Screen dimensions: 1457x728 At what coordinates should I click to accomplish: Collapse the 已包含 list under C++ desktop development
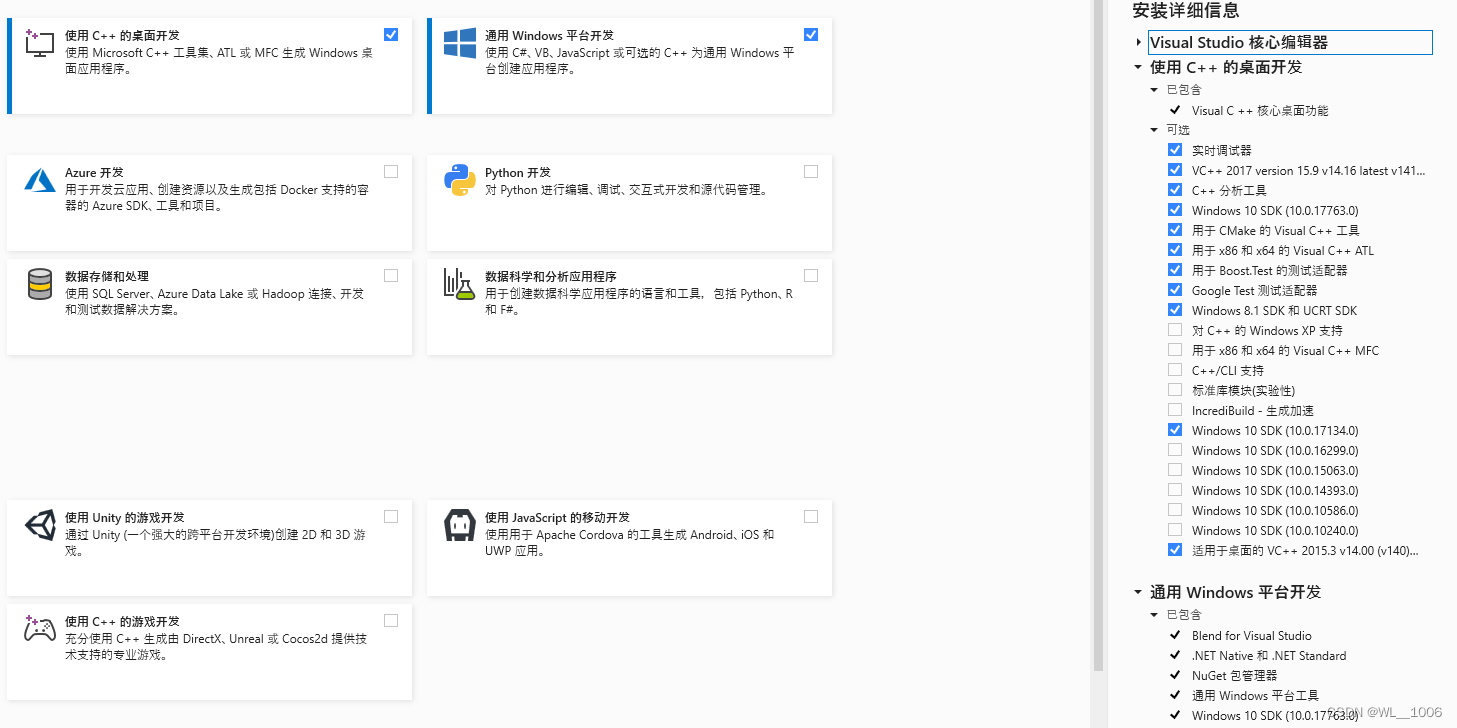point(1154,89)
